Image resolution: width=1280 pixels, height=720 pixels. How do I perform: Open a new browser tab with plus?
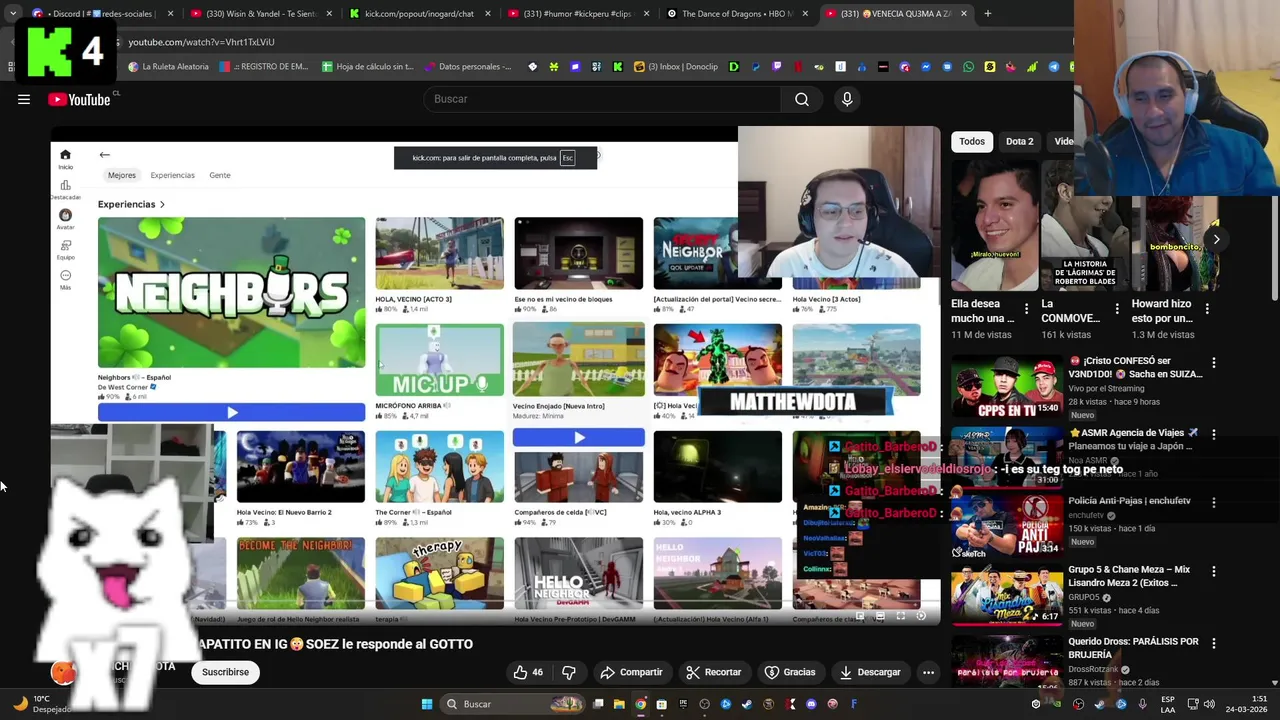(987, 14)
